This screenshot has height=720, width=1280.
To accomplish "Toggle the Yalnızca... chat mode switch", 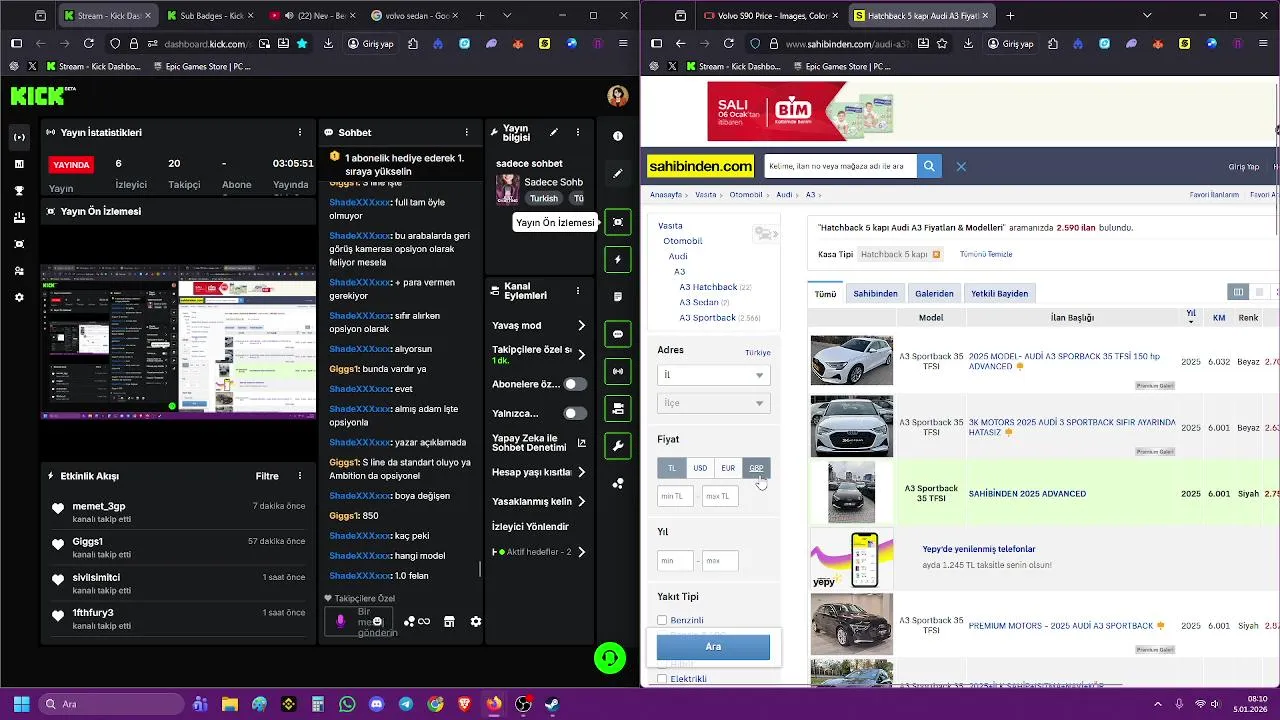I will (x=575, y=413).
